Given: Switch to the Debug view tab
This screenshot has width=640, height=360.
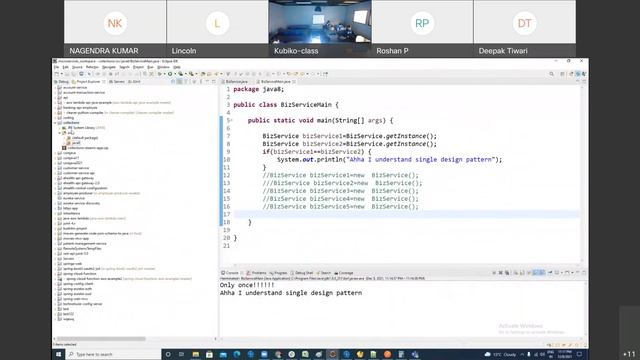Looking at the screenshot, I should pyautogui.click(x=62, y=82).
